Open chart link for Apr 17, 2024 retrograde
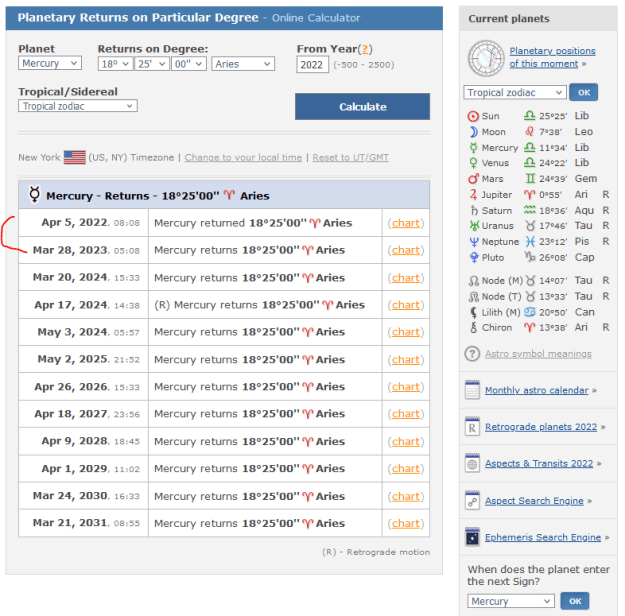 coord(406,305)
